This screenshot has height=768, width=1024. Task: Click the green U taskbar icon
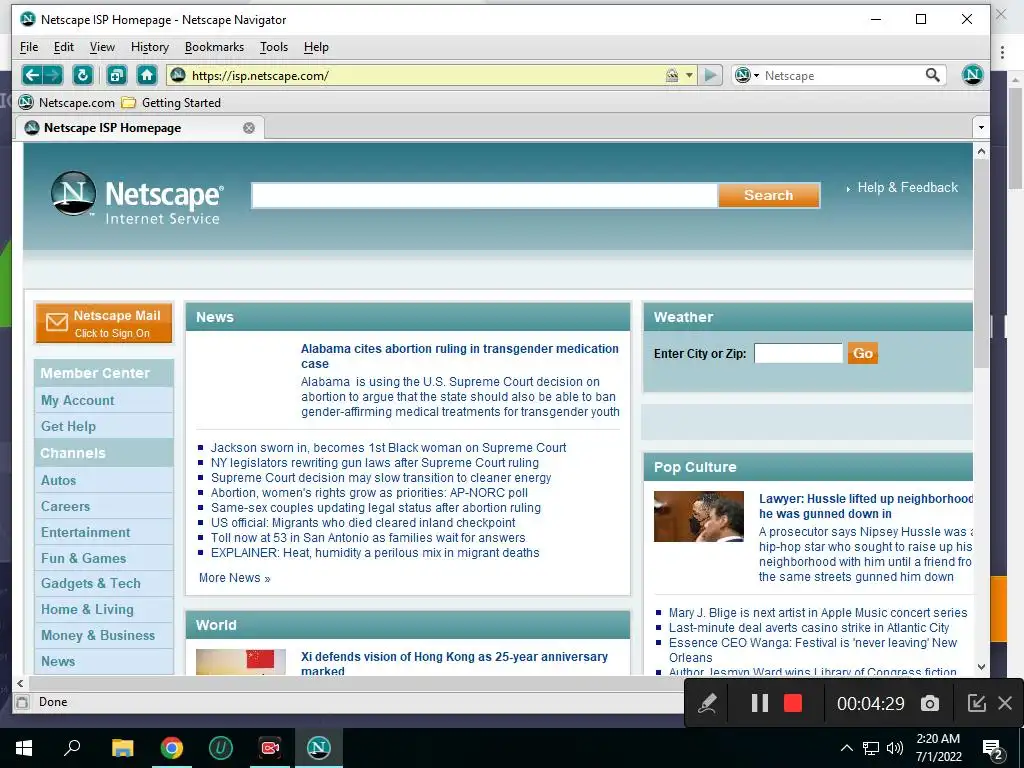(221, 748)
